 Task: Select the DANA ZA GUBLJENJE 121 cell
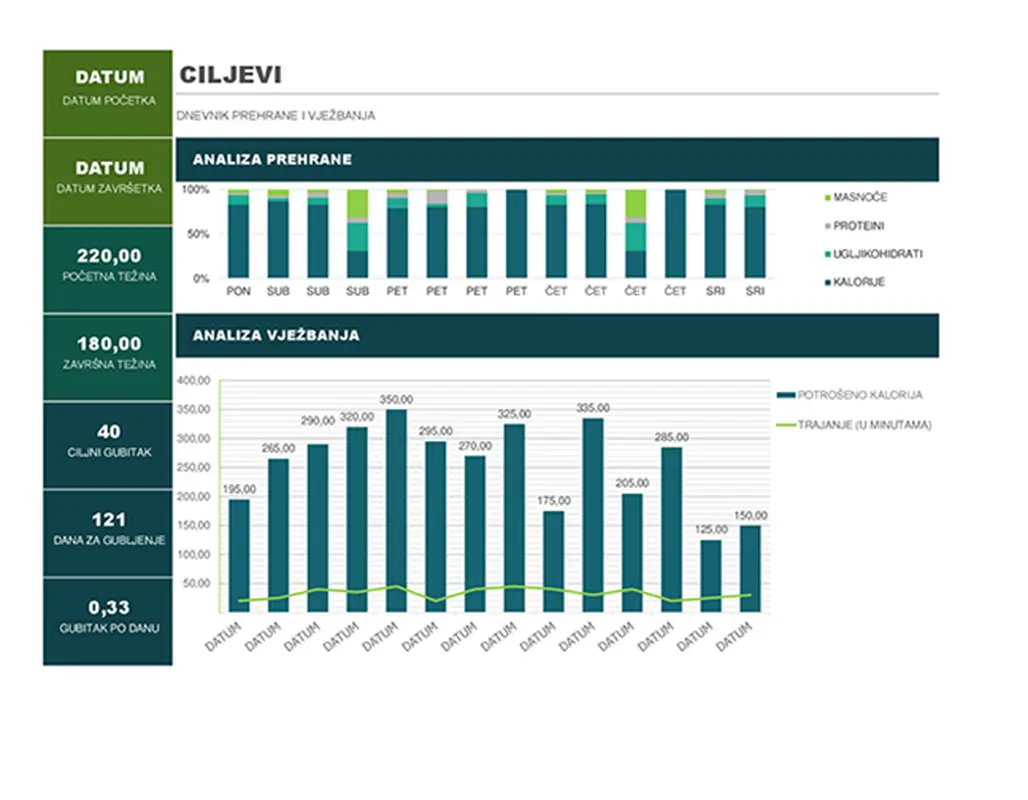108,520
